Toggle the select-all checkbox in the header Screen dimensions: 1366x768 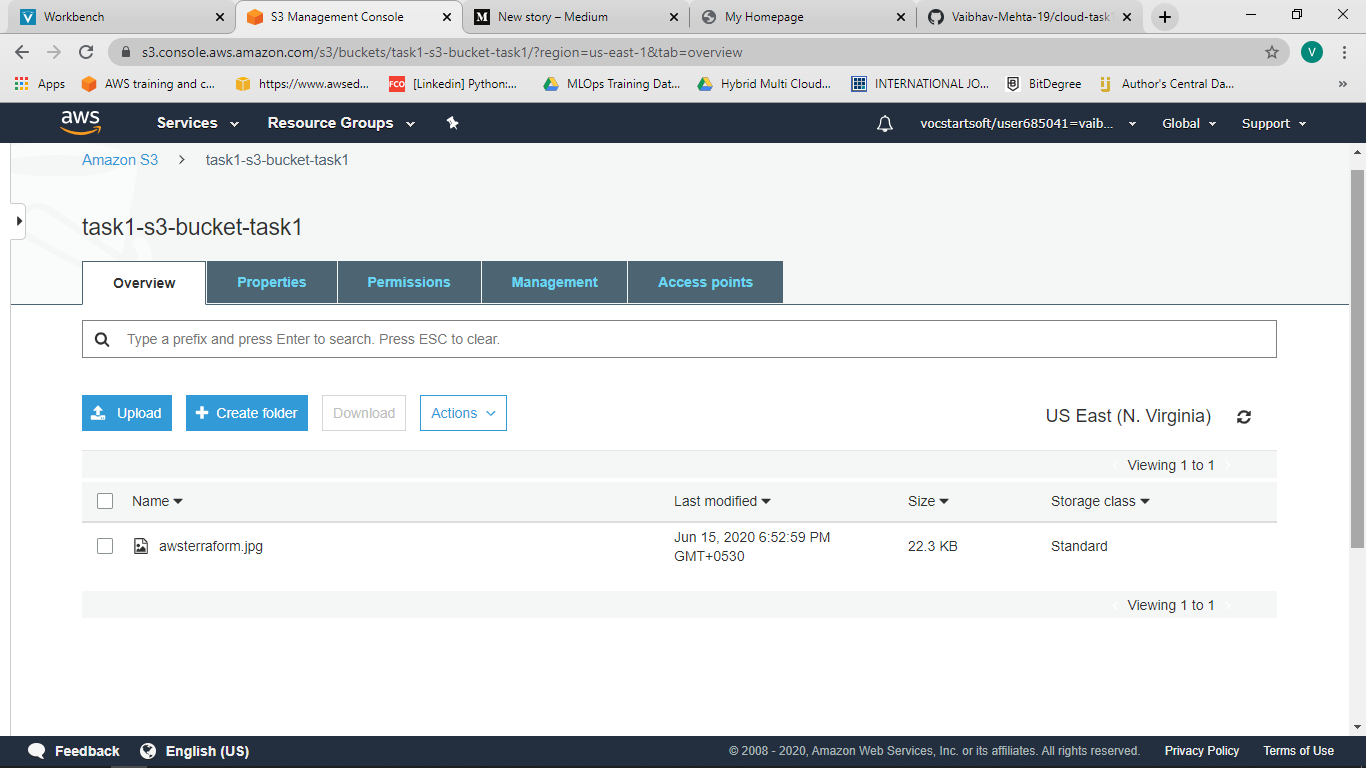pos(105,500)
